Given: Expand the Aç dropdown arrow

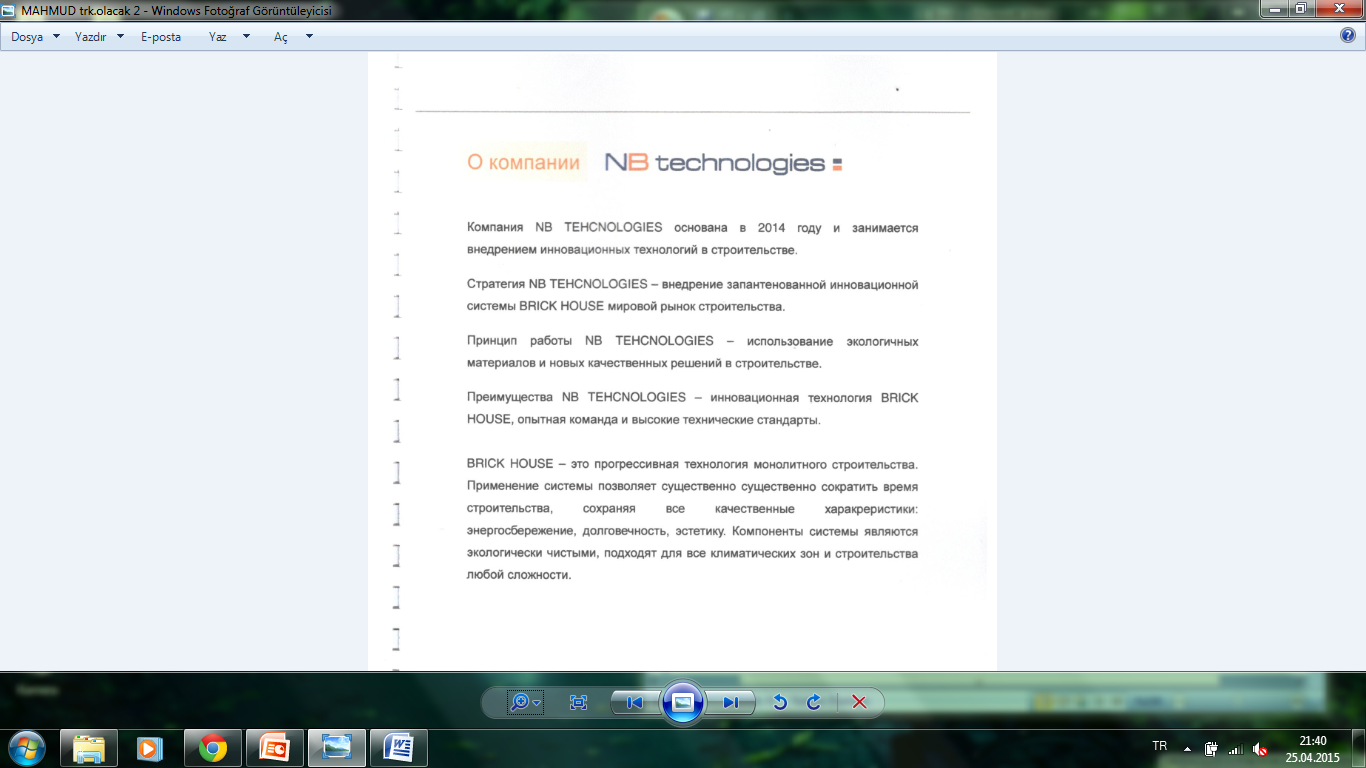Looking at the screenshot, I should [x=309, y=36].
